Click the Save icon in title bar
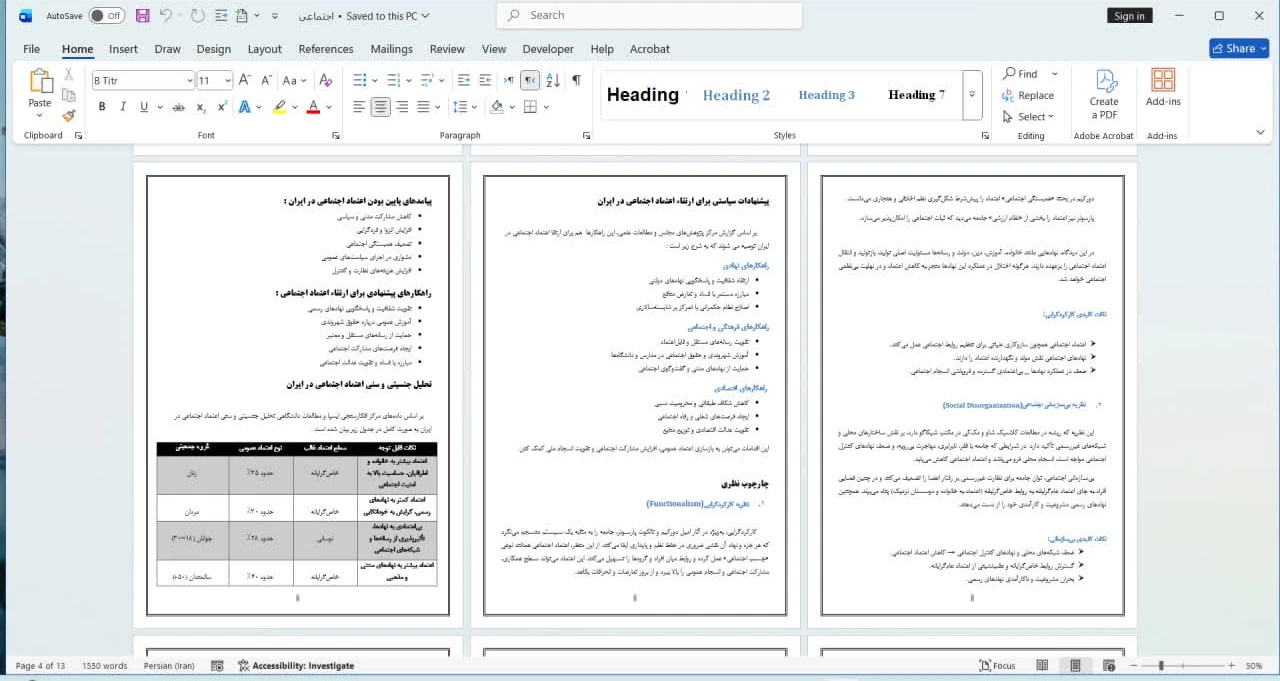 pyautogui.click(x=142, y=16)
